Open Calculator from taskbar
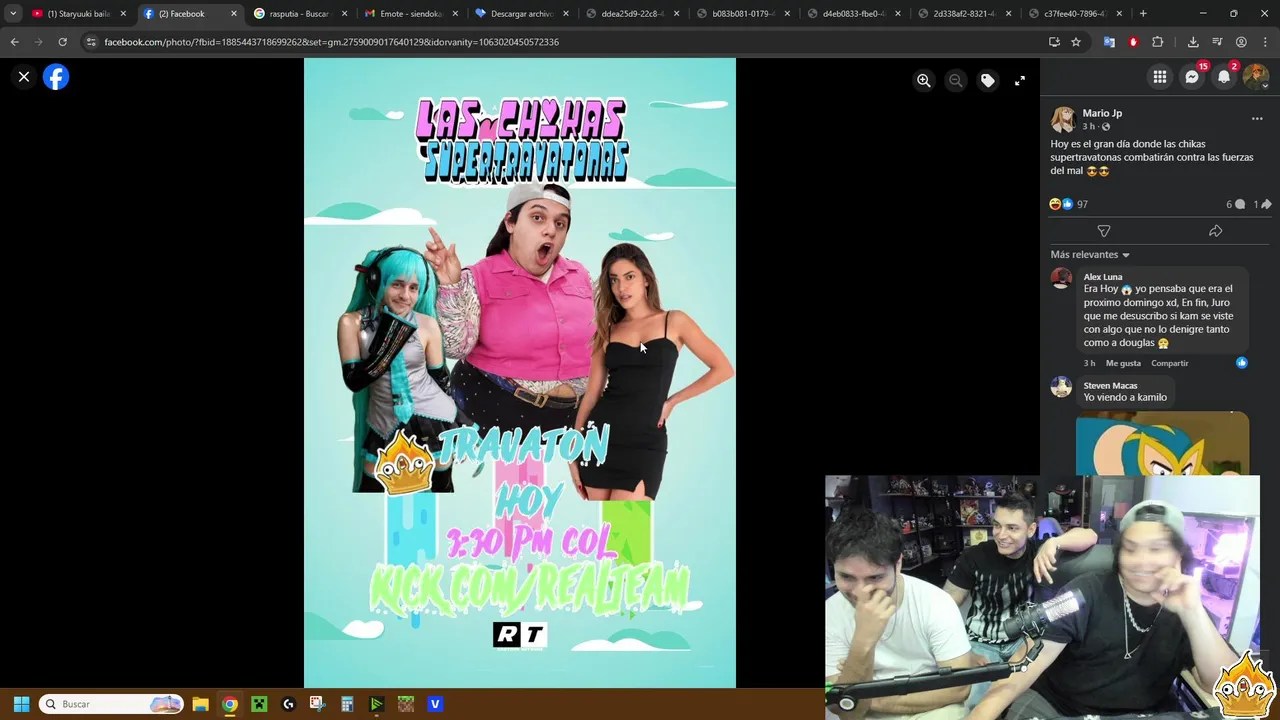Viewport: 1280px width, 720px height. click(x=347, y=704)
